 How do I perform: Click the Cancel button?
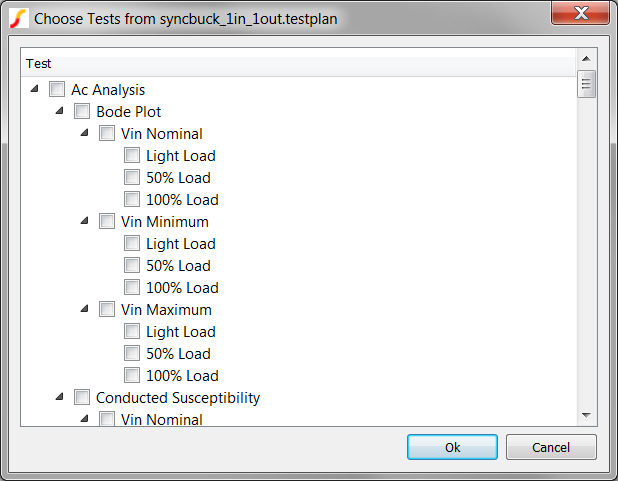[551, 447]
